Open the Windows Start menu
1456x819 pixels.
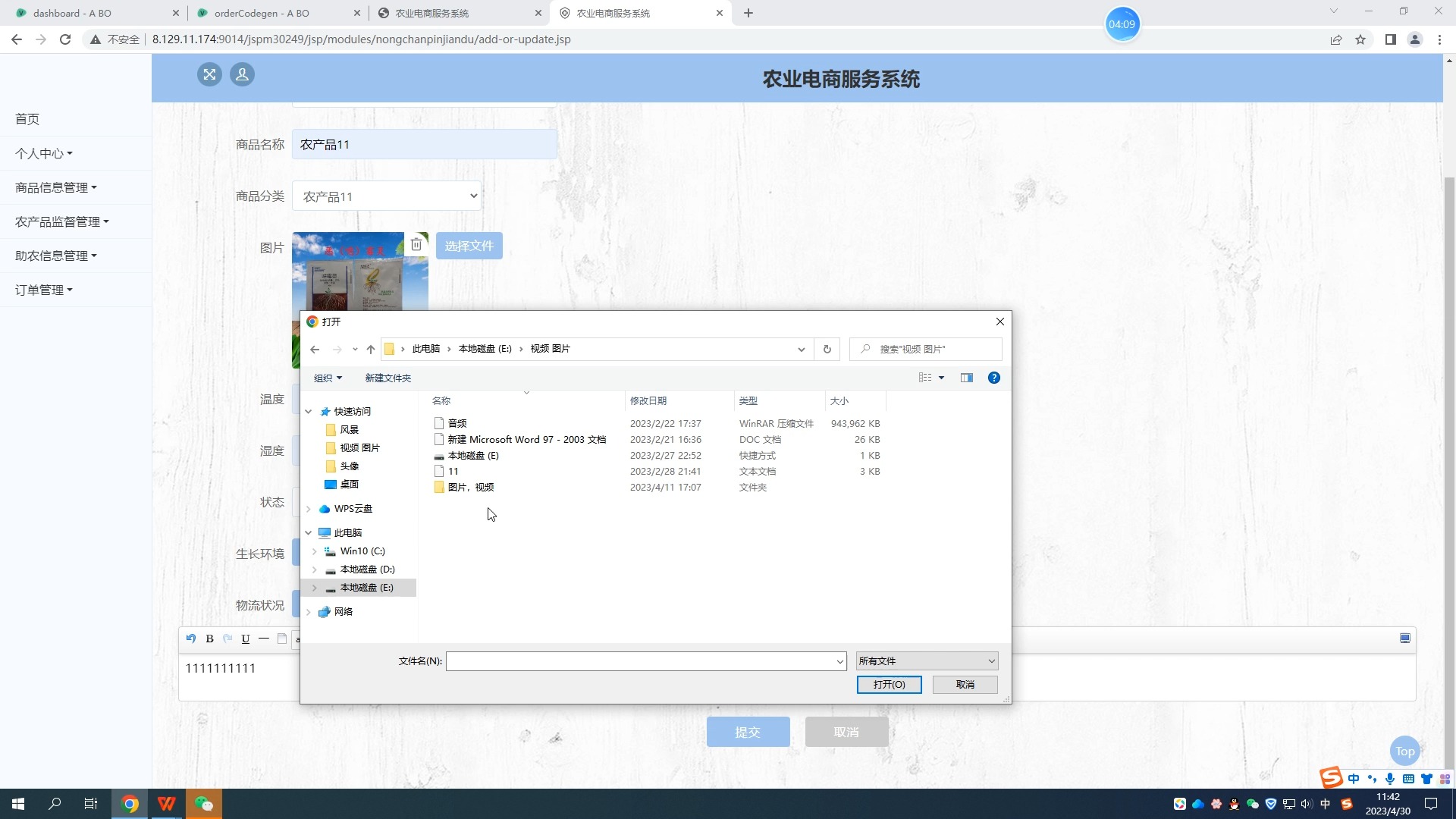[18, 804]
